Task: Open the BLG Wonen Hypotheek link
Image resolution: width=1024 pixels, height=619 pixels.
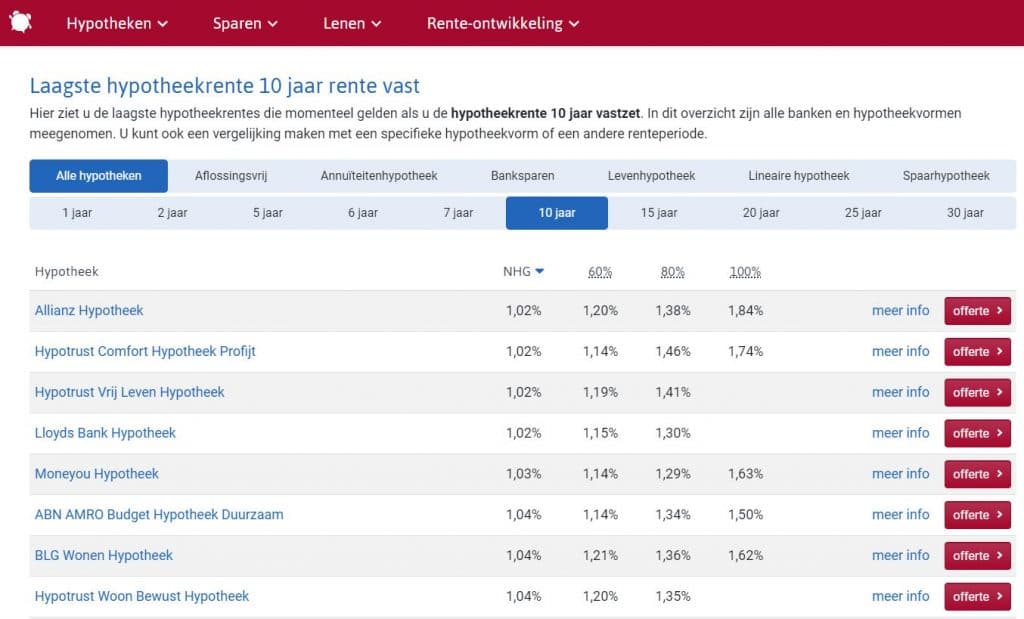Action: point(104,556)
